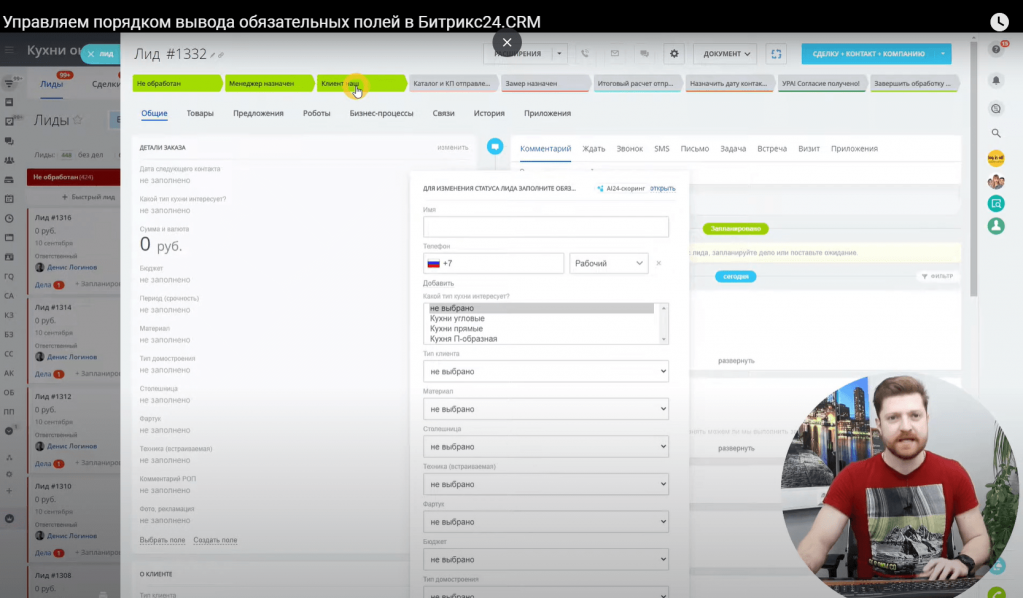Open the Watch Later clock icon
1023x598 pixels.
[999, 22]
